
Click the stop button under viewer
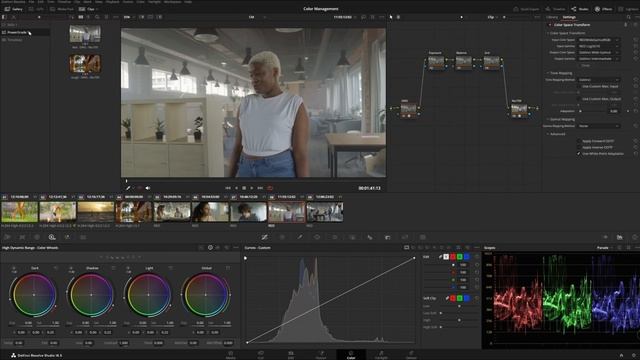point(244,188)
